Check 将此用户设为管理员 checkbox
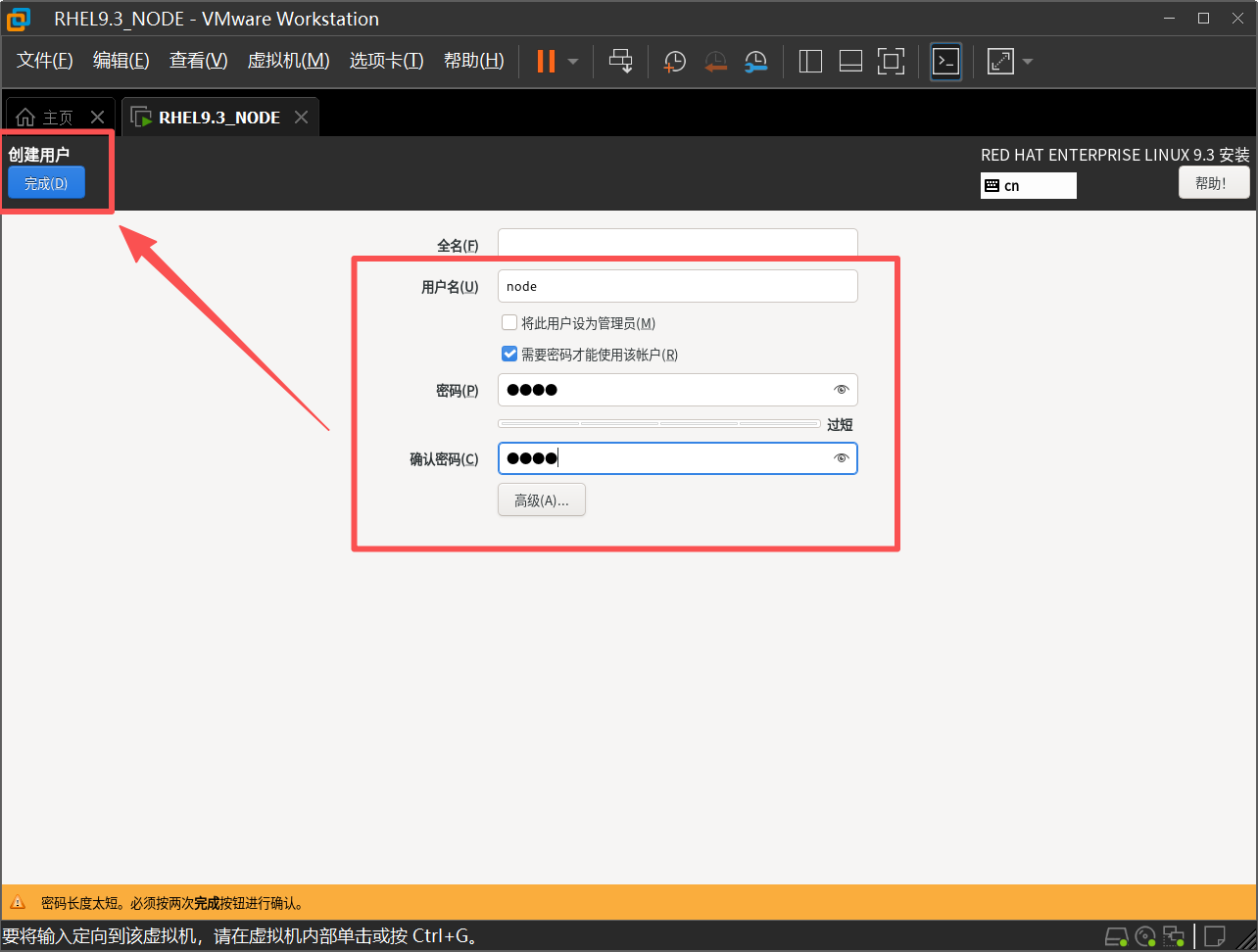1258x952 pixels. (508, 322)
